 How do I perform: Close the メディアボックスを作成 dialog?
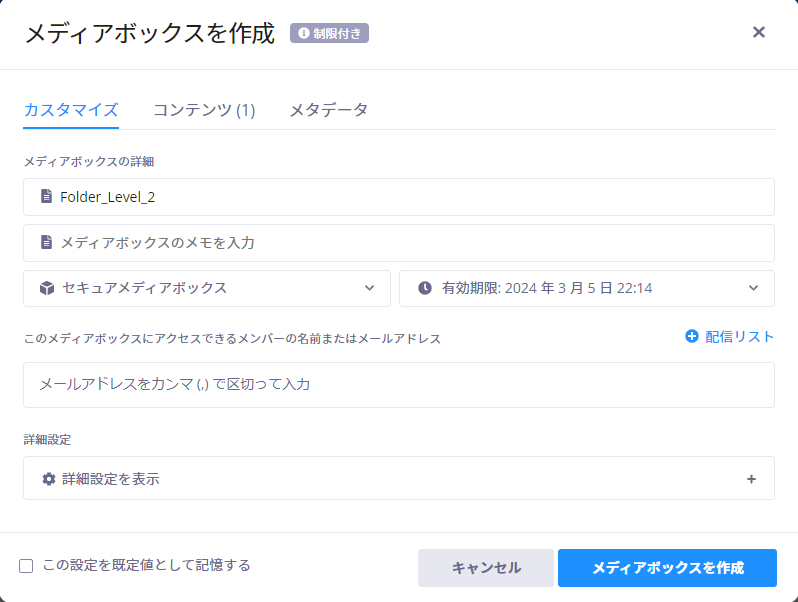pos(758,32)
